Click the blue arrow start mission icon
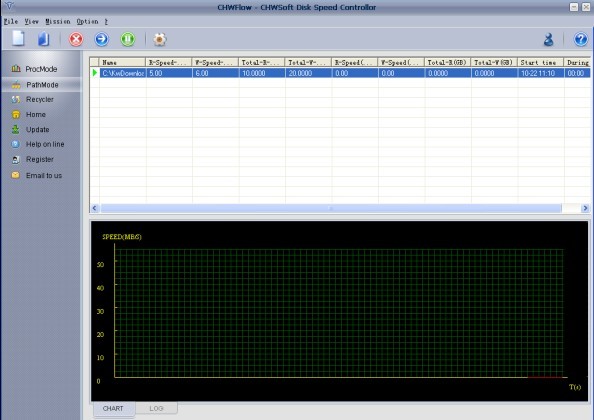 (x=102, y=39)
